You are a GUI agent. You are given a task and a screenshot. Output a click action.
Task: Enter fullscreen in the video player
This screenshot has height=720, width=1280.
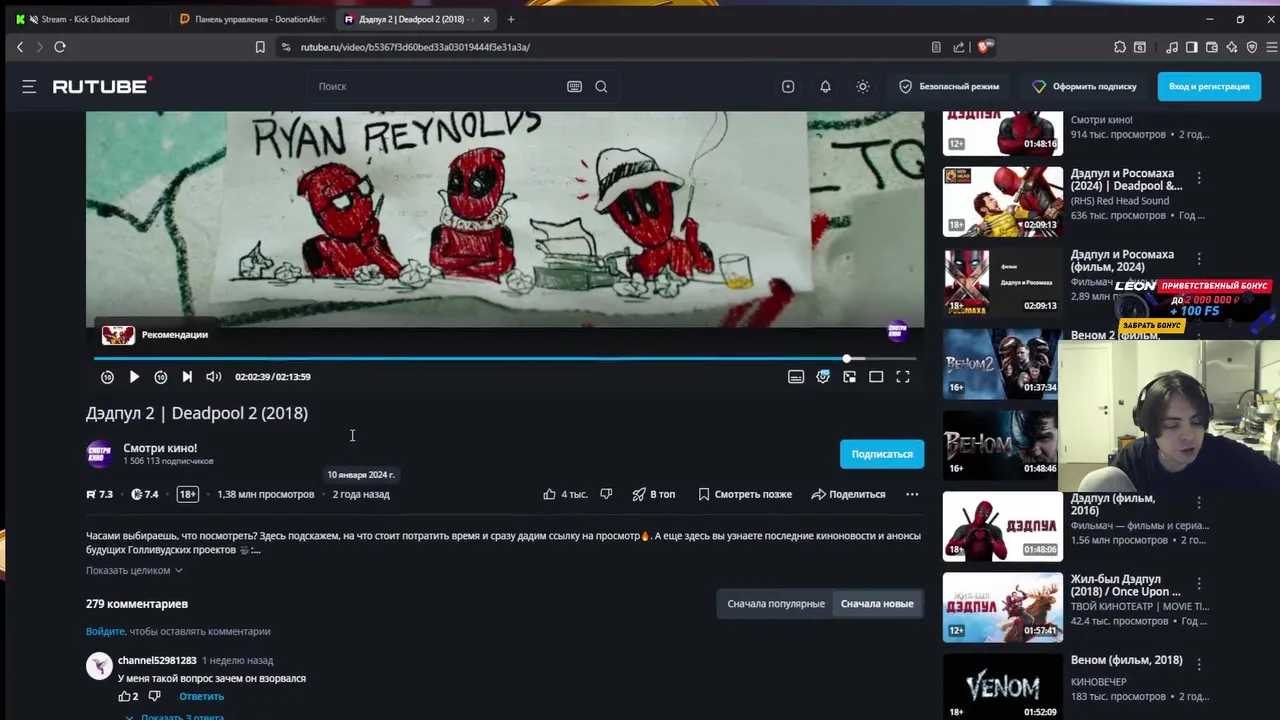(x=903, y=377)
